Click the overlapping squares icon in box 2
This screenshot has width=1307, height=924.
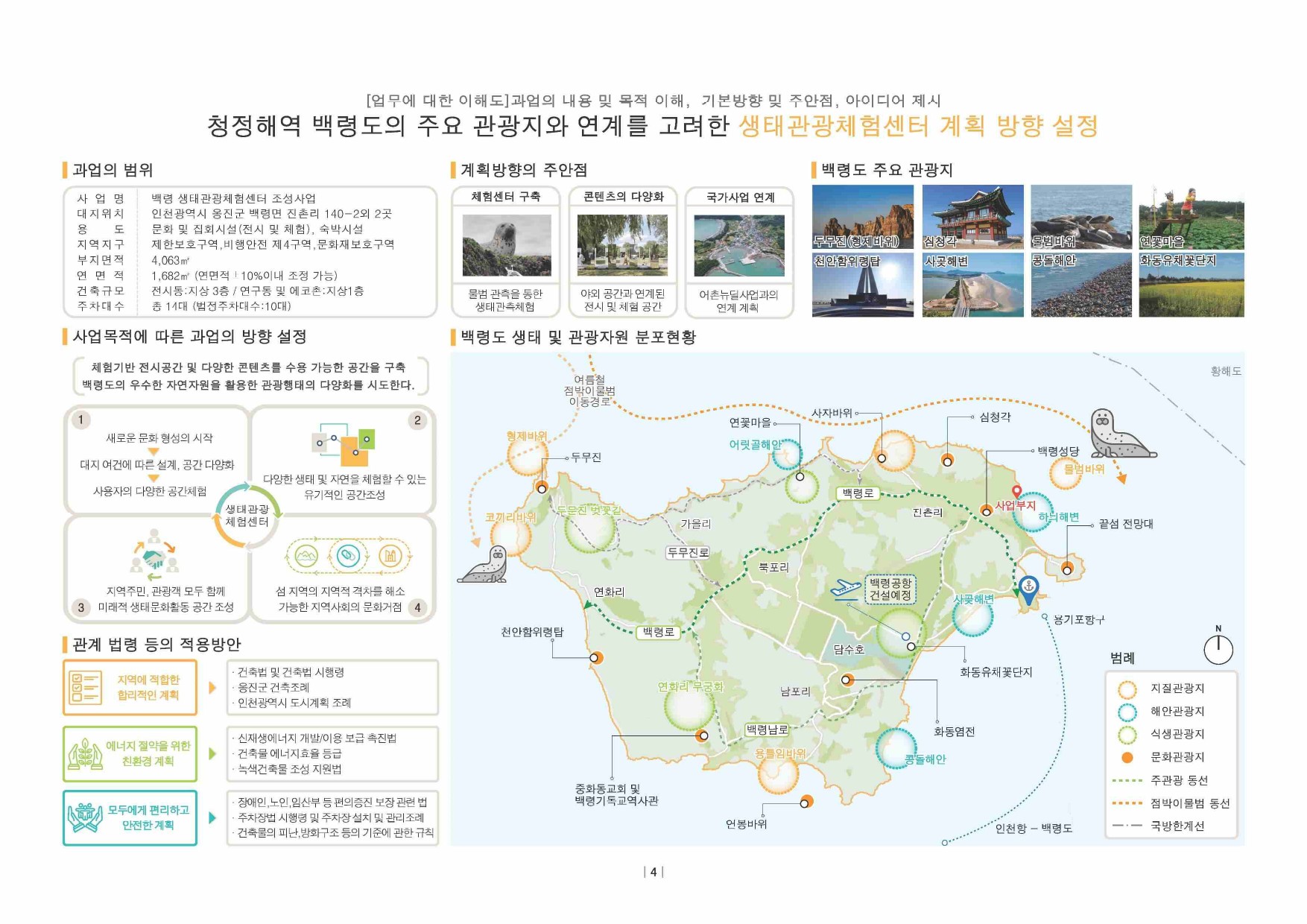[x=344, y=446]
